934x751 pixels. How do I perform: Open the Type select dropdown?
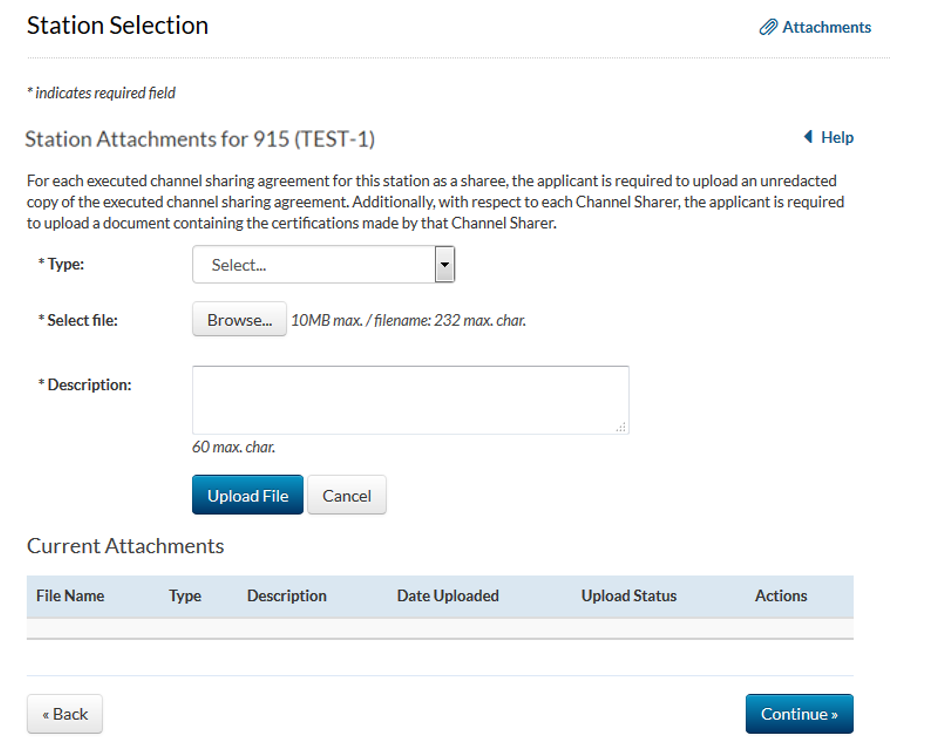312,265
